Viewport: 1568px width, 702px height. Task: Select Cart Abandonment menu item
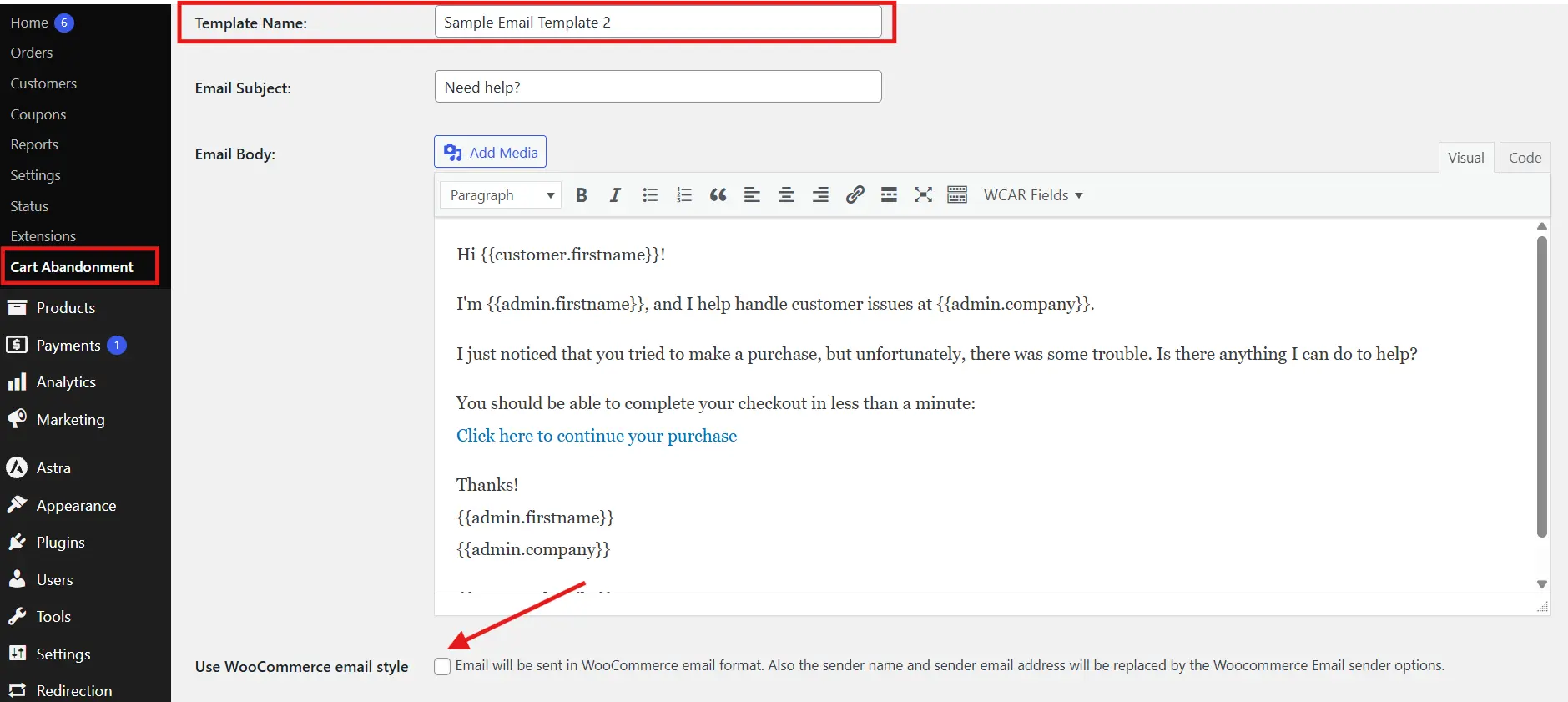click(x=72, y=267)
